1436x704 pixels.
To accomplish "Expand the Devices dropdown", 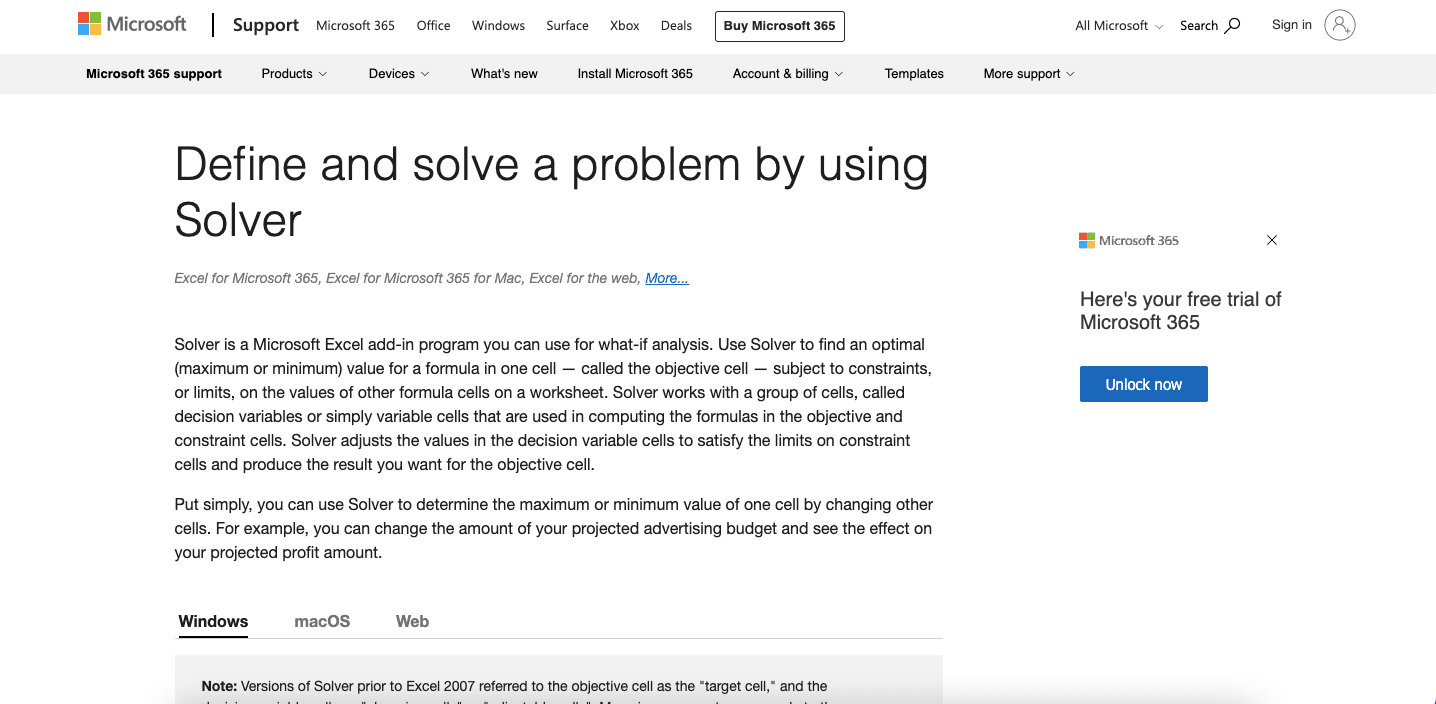I will (398, 73).
